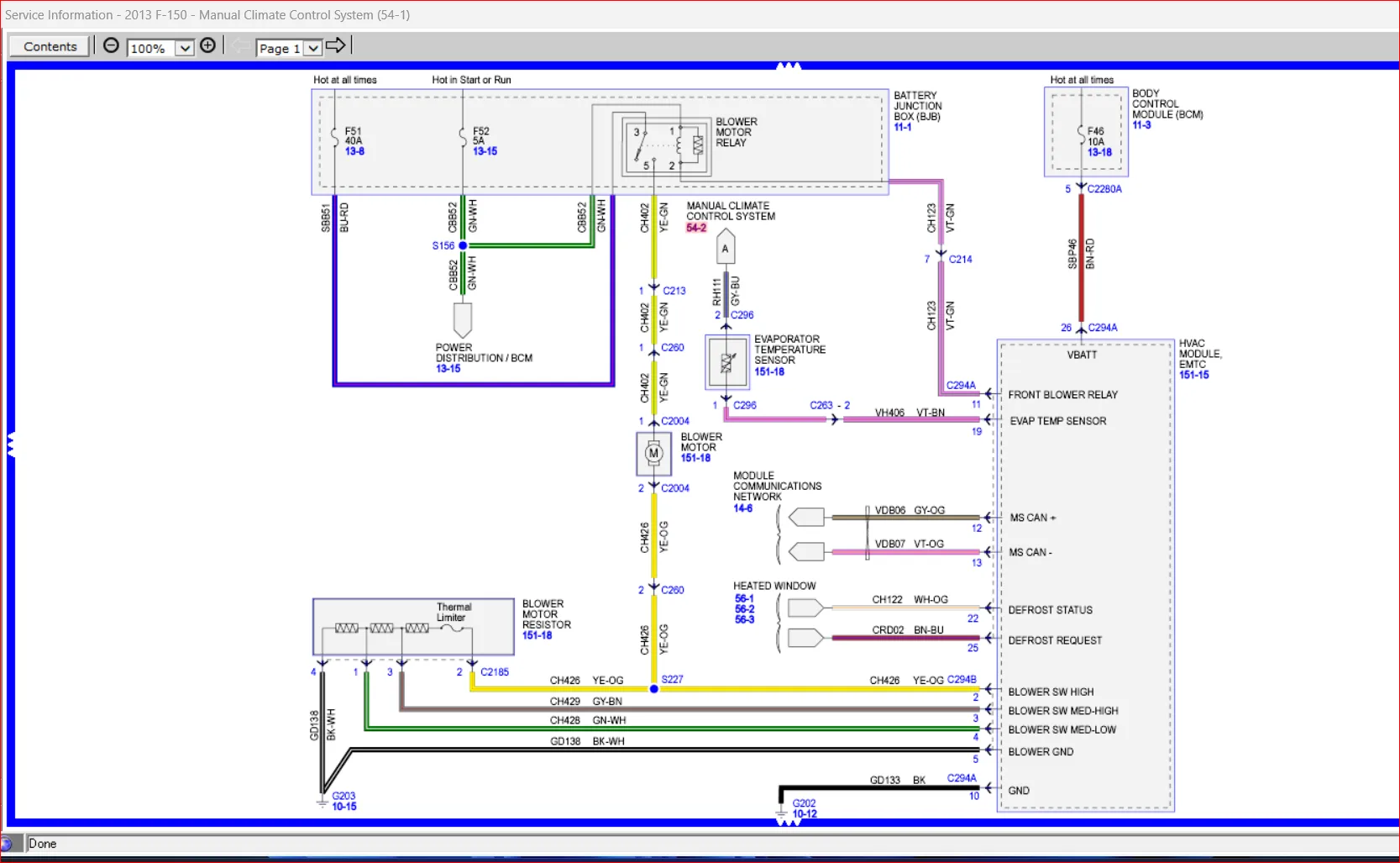Click the GY-OG network connector arrow symbol

(x=806, y=518)
